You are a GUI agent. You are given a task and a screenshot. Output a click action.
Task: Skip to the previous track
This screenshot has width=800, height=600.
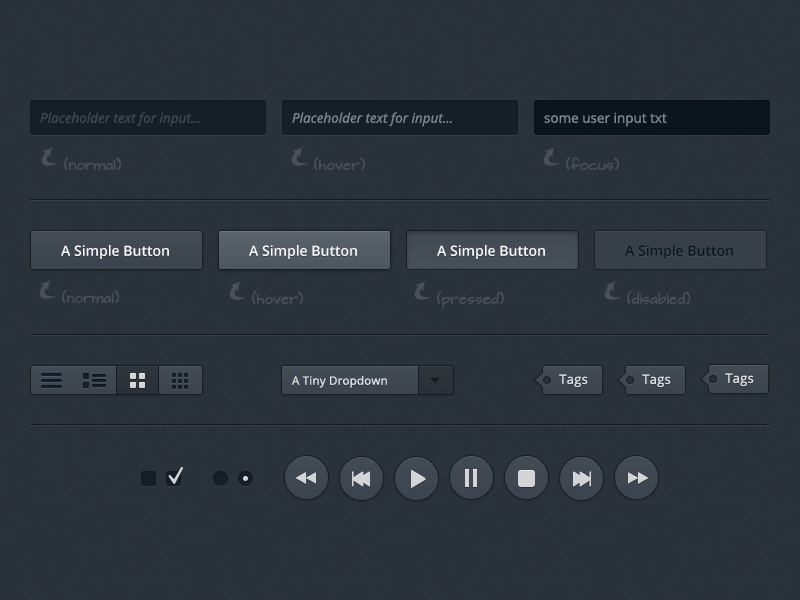tap(361, 478)
